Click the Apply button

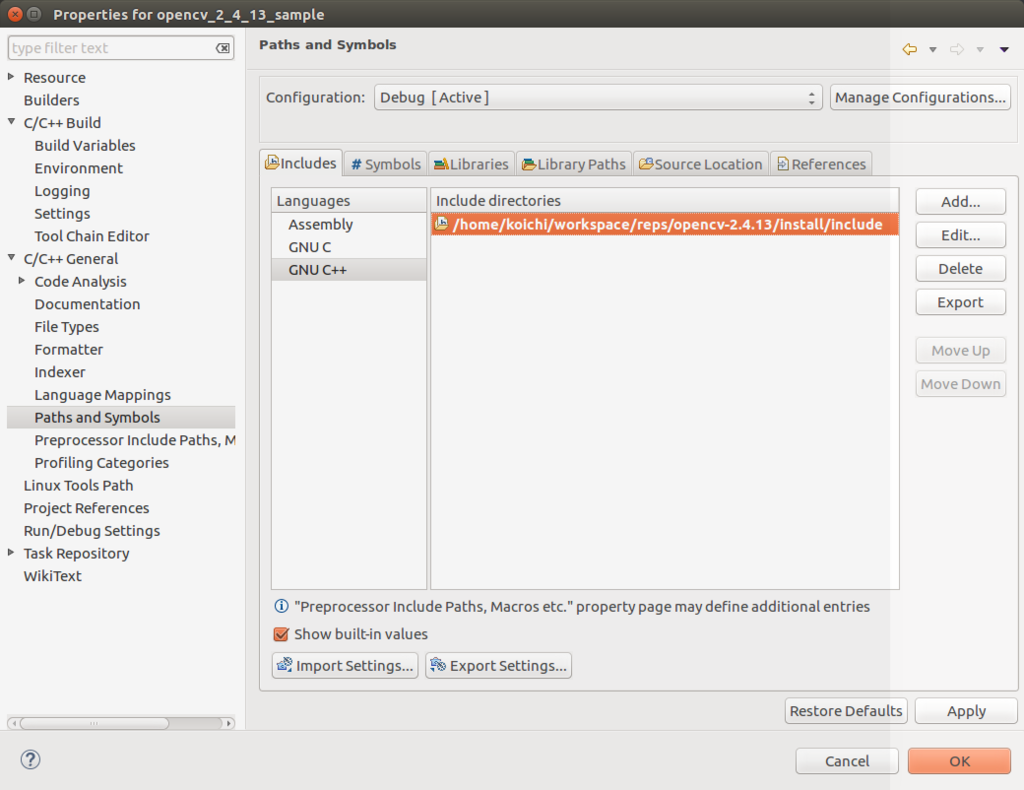coord(966,710)
